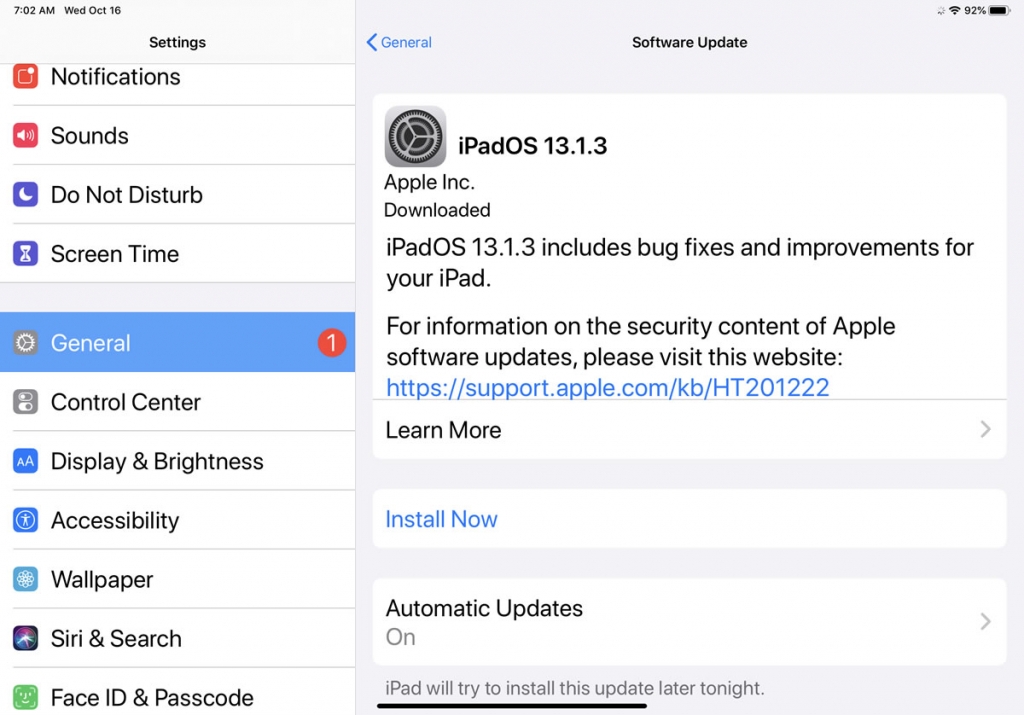The image size is (1024, 715).
Task: Tap the Wallpaper flower icon
Action: pos(25,579)
